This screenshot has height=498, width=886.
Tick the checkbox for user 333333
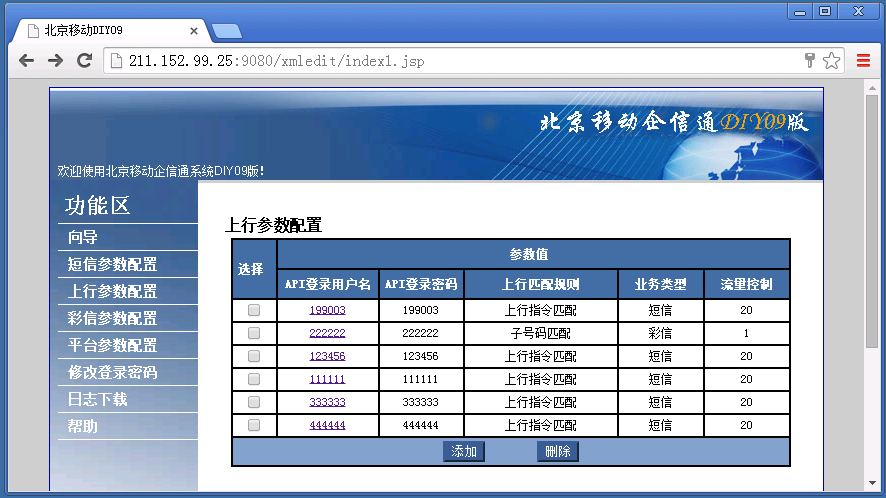tap(254, 402)
